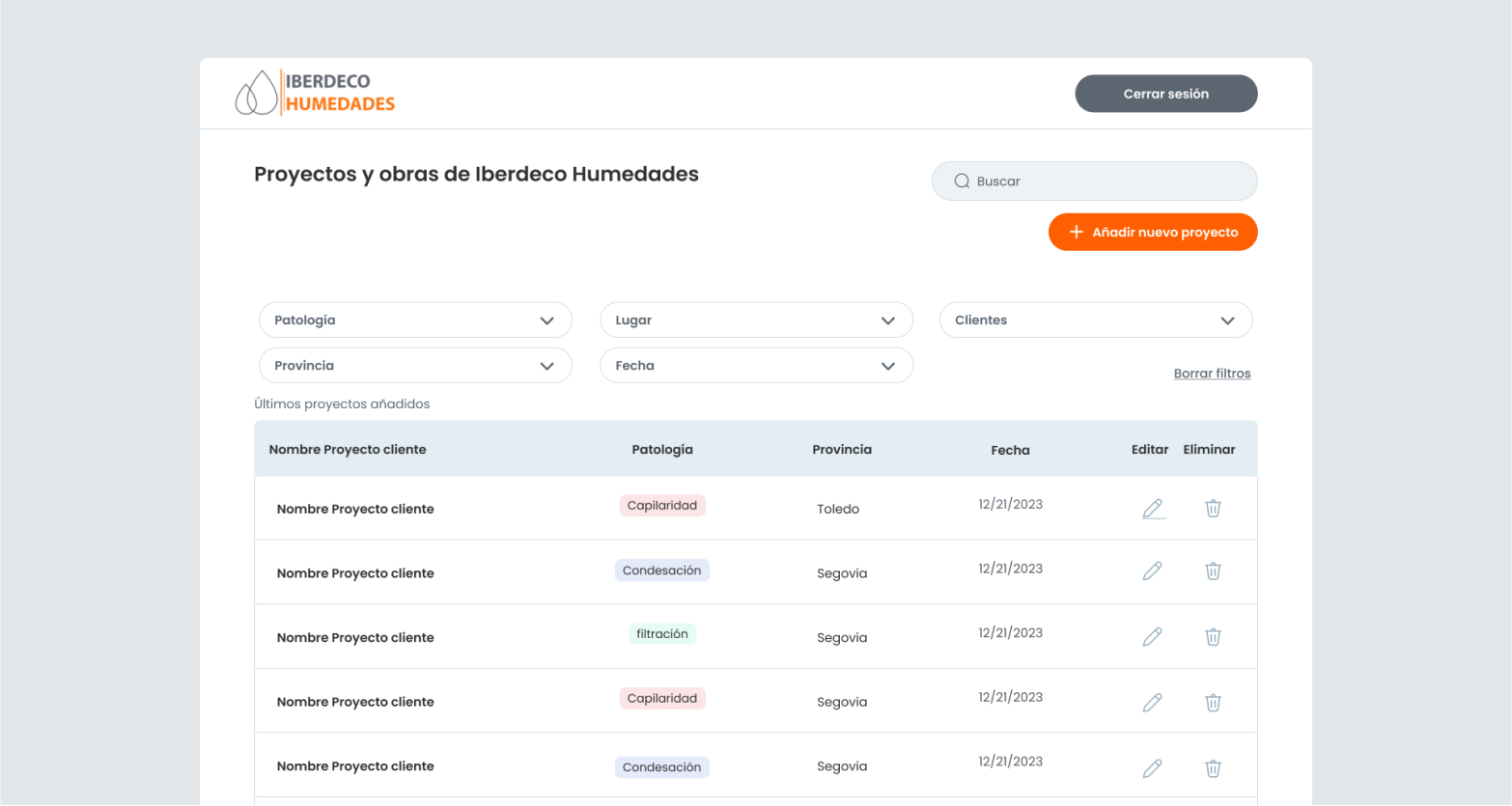The image size is (1512, 806).
Task: Delete the Toledo project using its trash icon
Action: (x=1213, y=509)
